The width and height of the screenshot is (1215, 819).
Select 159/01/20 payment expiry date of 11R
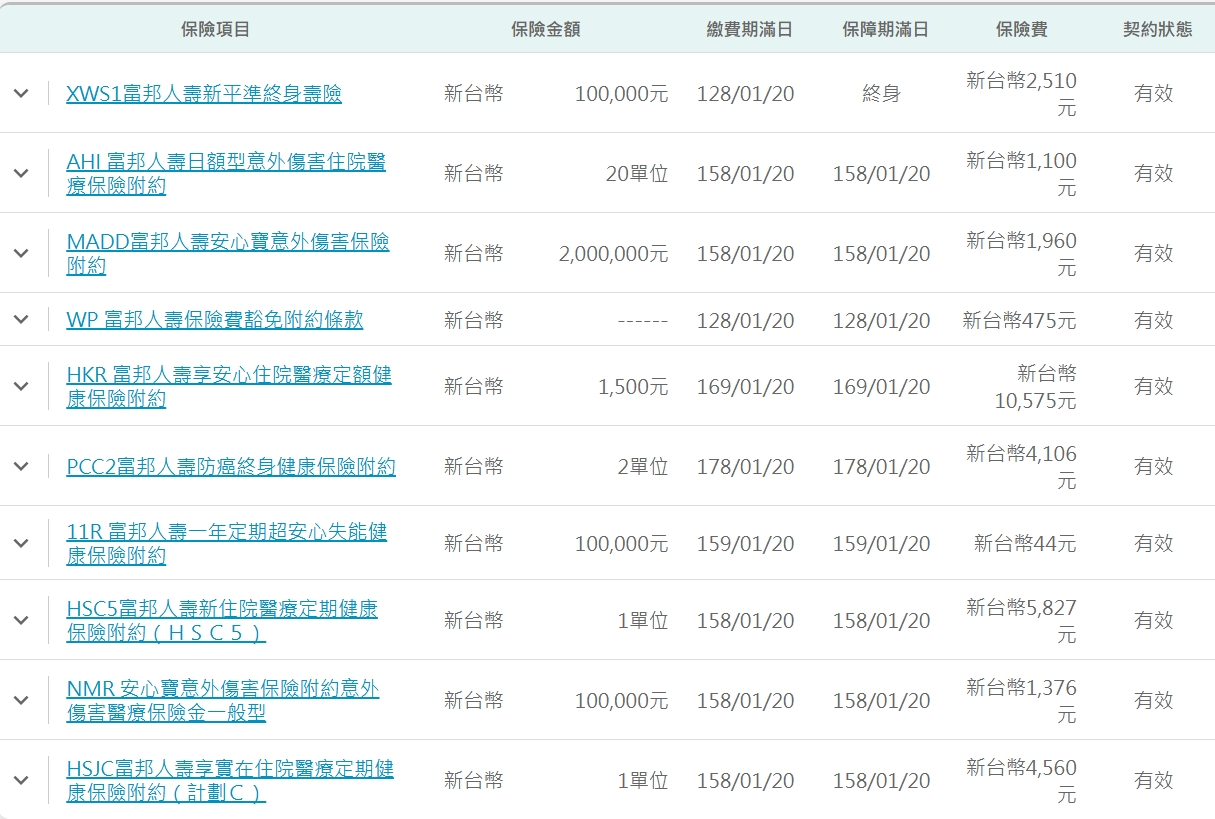(746, 544)
